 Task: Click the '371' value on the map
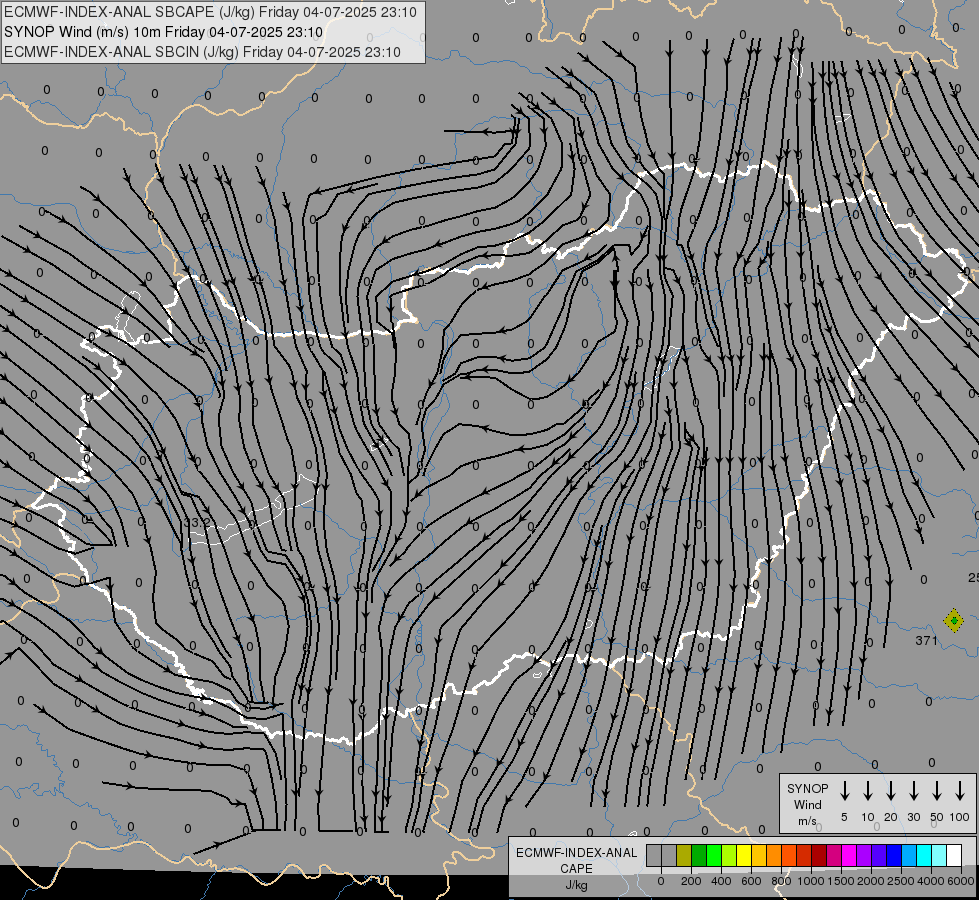click(x=927, y=640)
